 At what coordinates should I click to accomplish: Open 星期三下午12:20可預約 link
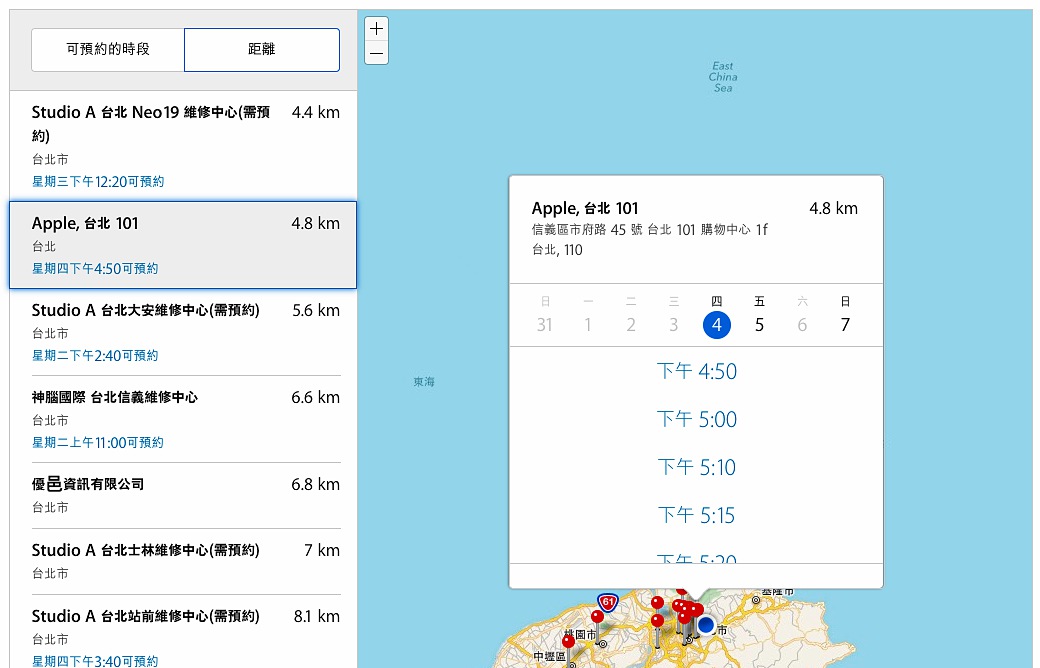pos(98,182)
